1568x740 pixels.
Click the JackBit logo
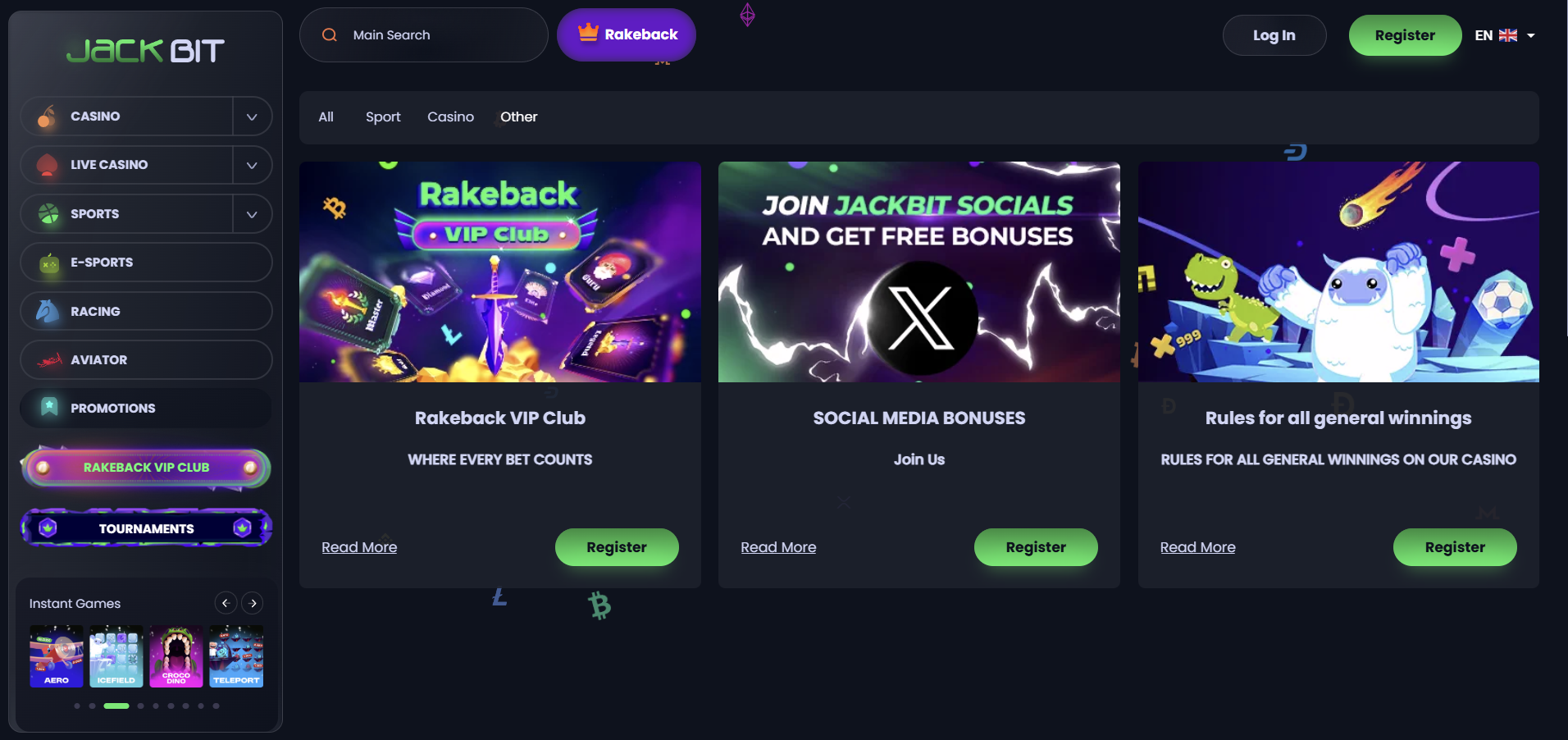[145, 51]
